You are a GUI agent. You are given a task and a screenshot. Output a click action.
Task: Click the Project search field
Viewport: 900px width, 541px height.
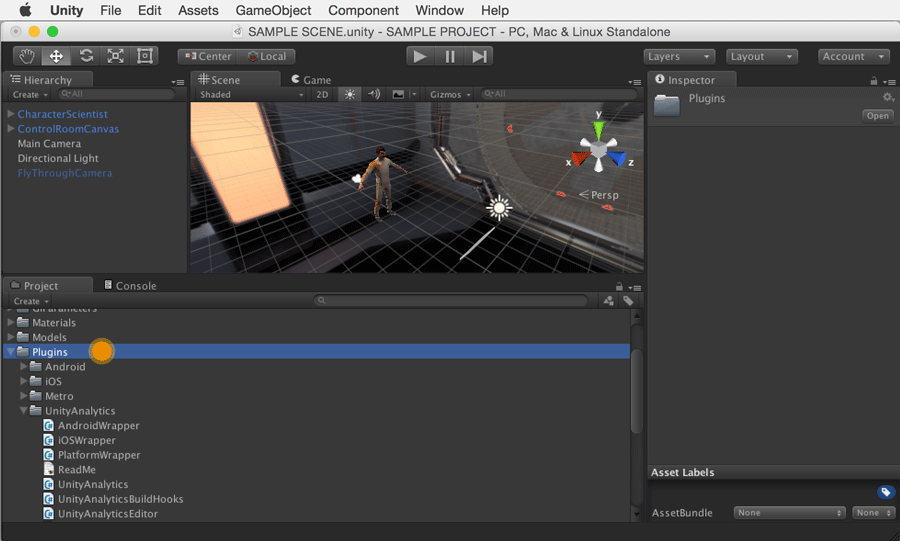pos(452,301)
